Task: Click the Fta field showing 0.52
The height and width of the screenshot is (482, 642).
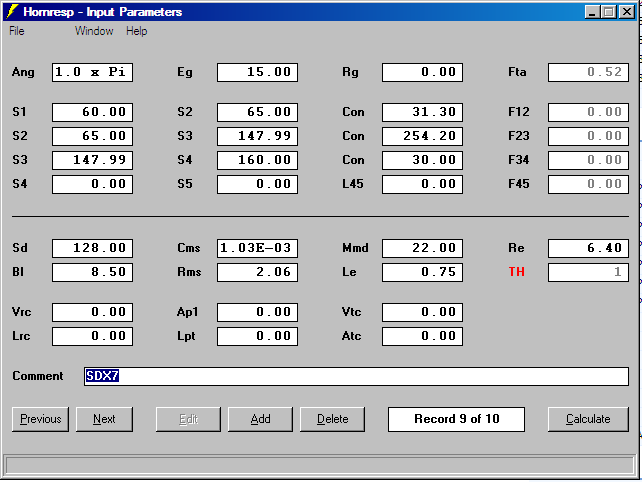Action: (588, 72)
